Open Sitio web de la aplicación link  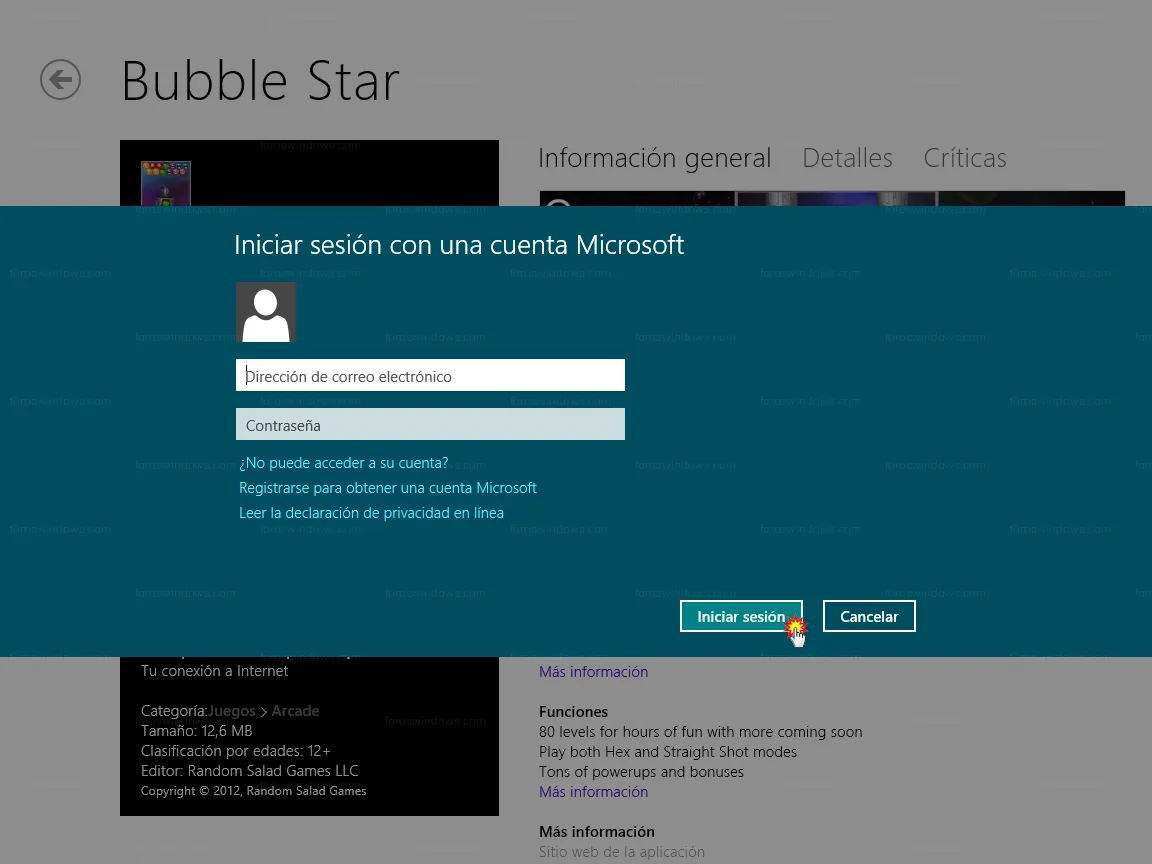tap(622, 852)
